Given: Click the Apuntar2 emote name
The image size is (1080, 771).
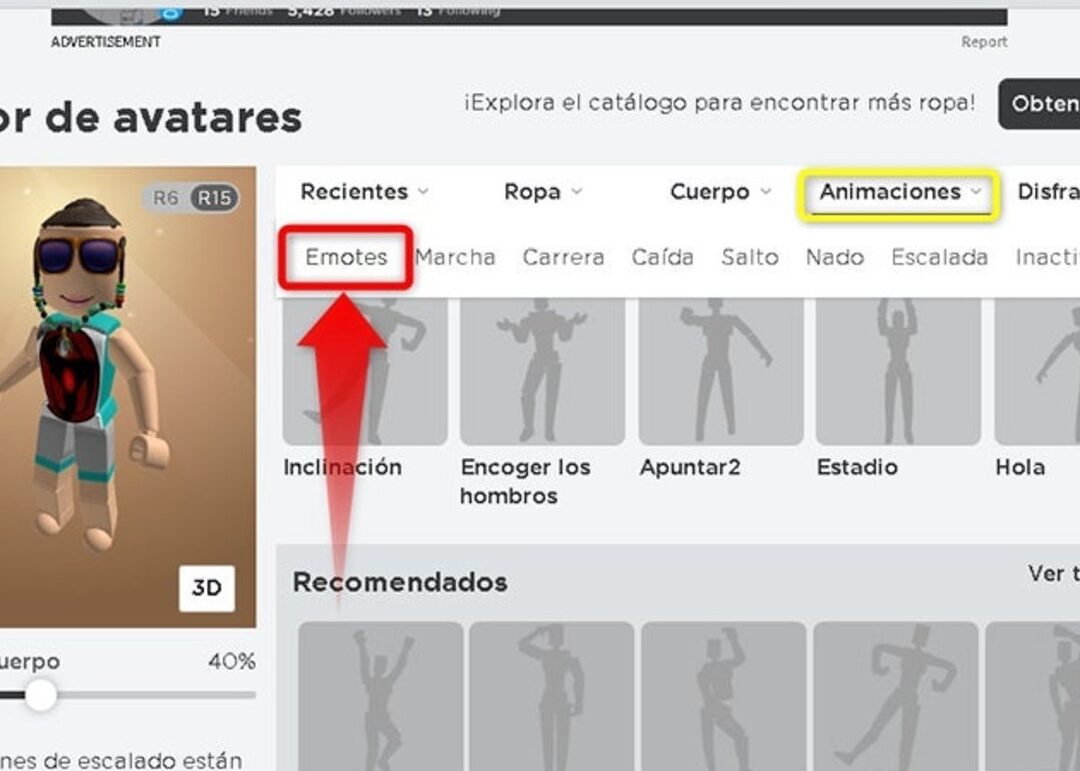Looking at the screenshot, I should pos(690,467).
